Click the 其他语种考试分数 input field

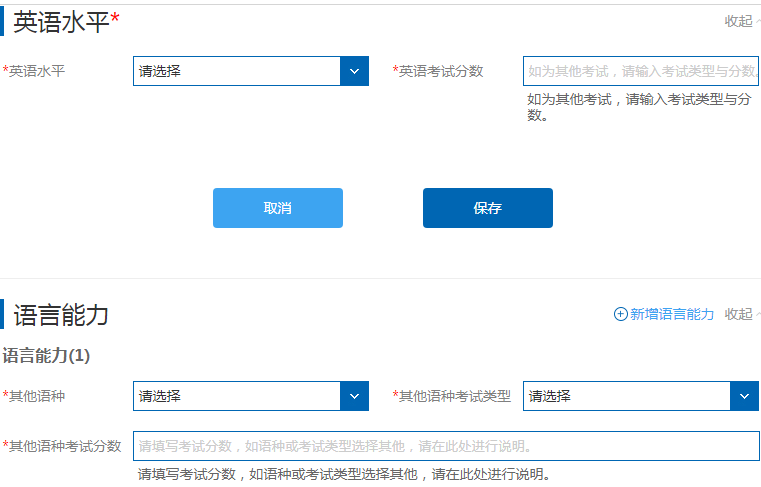(446, 446)
